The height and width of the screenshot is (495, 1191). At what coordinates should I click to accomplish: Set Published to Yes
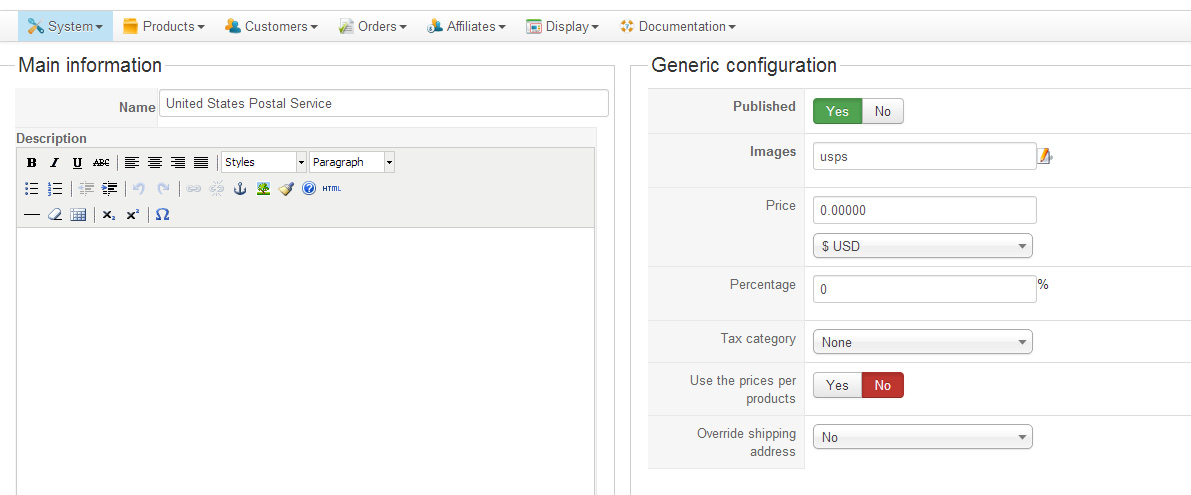837,111
